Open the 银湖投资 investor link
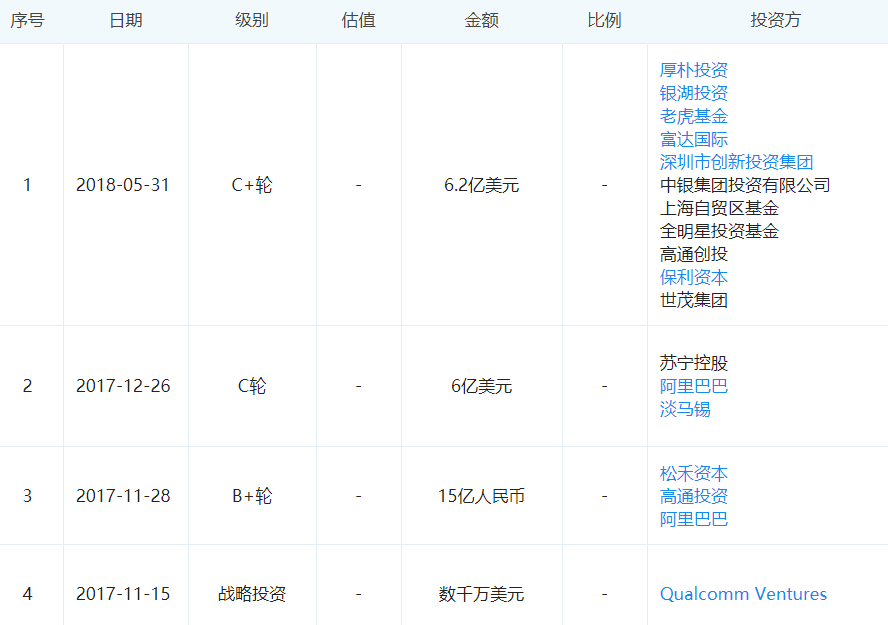 point(694,93)
